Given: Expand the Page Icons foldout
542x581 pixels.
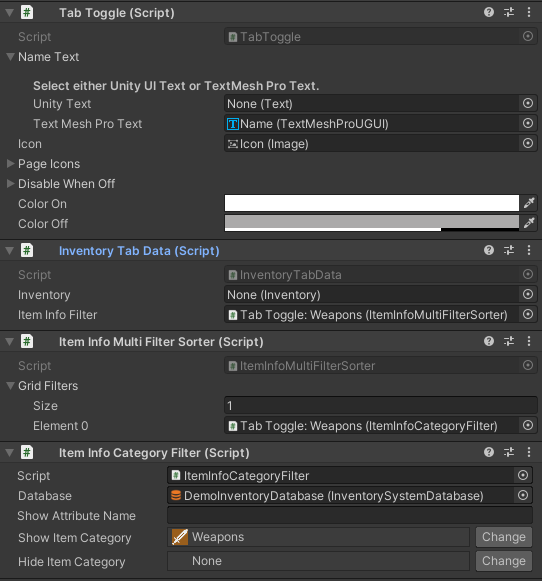Looking at the screenshot, I should click(10, 163).
